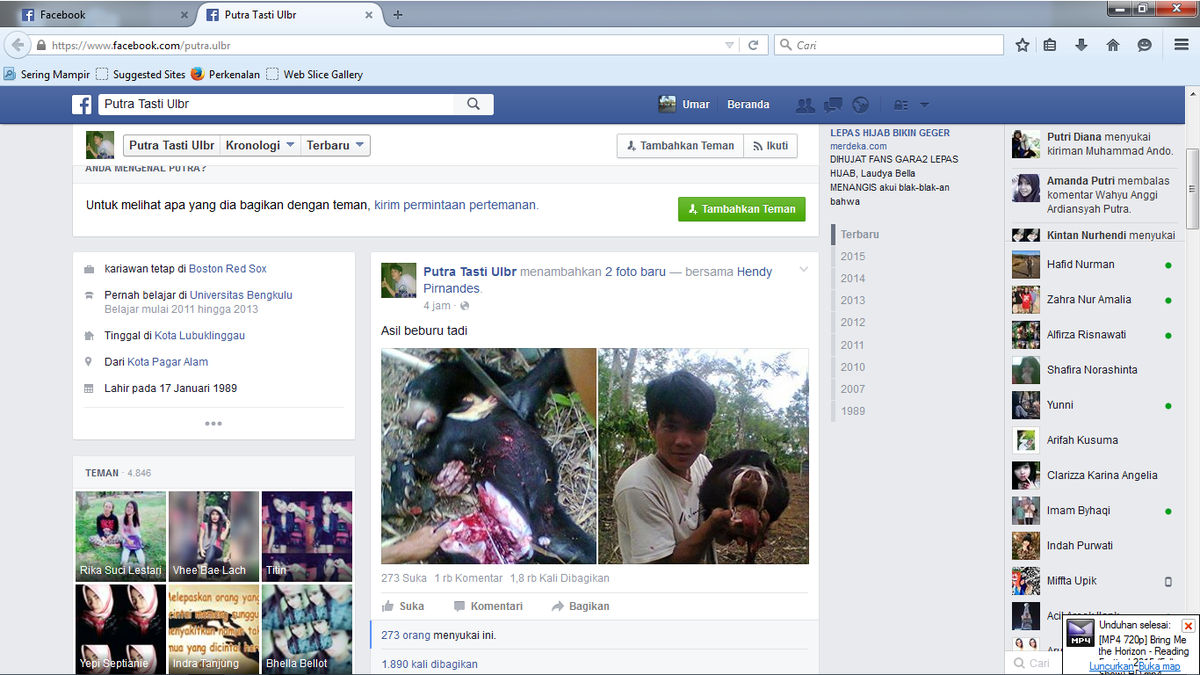This screenshot has width=1200, height=675.
Task: Open Indra Tanjung friend thumbnail
Action: tap(214, 629)
